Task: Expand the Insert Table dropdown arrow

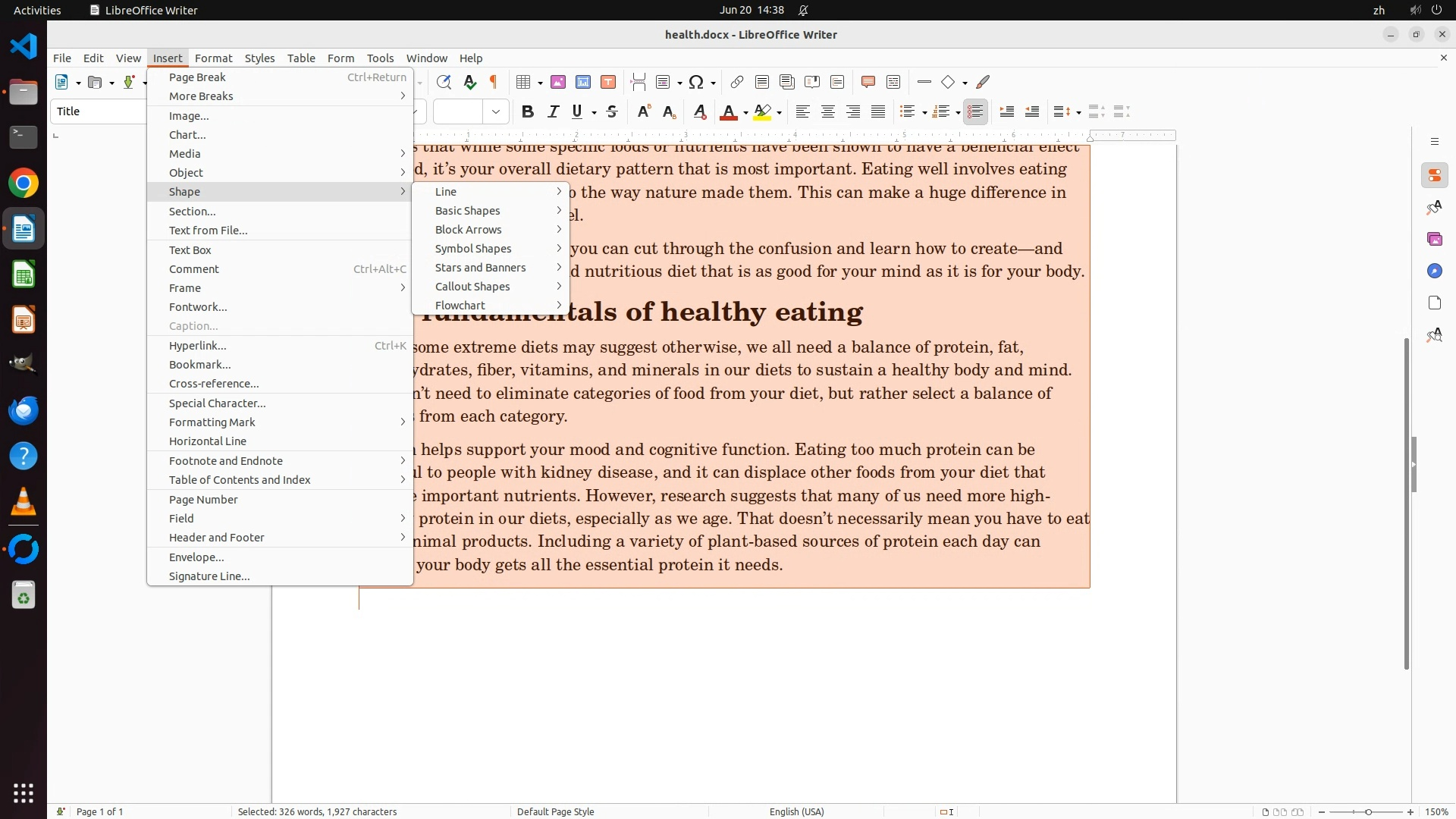Action: point(540,83)
